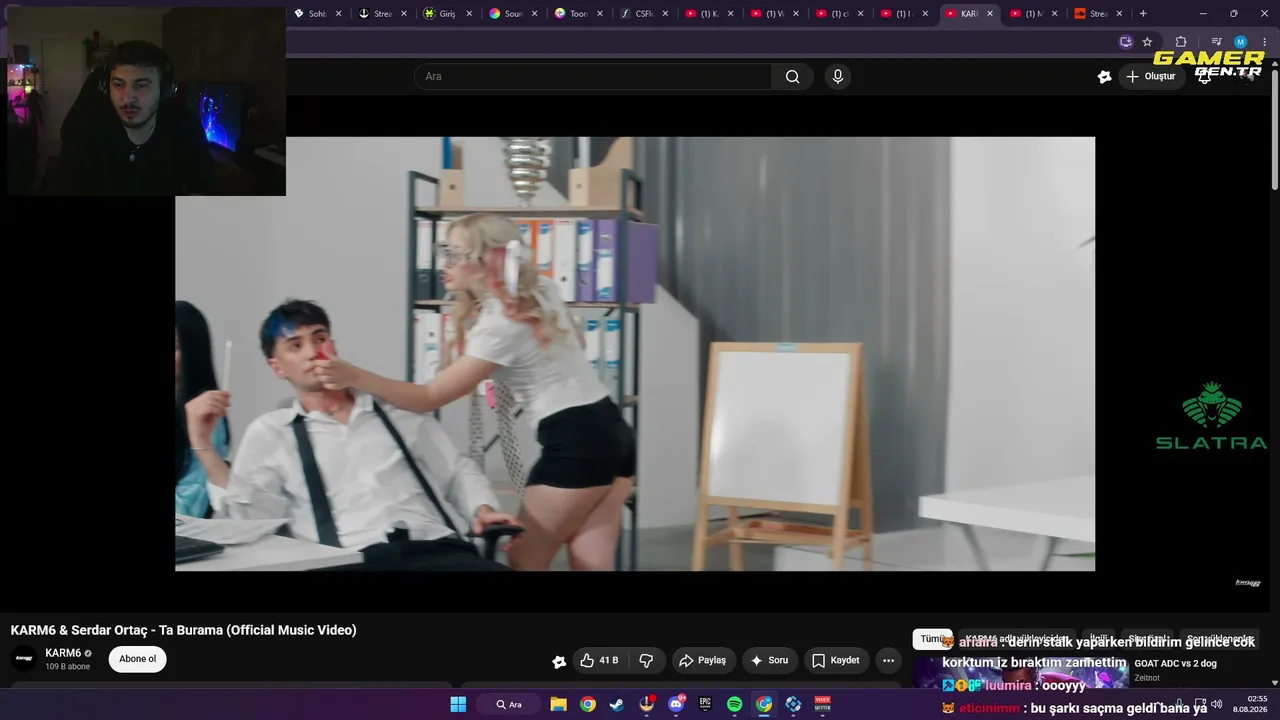Click the screen cast icon in address bar

click(1126, 42)
